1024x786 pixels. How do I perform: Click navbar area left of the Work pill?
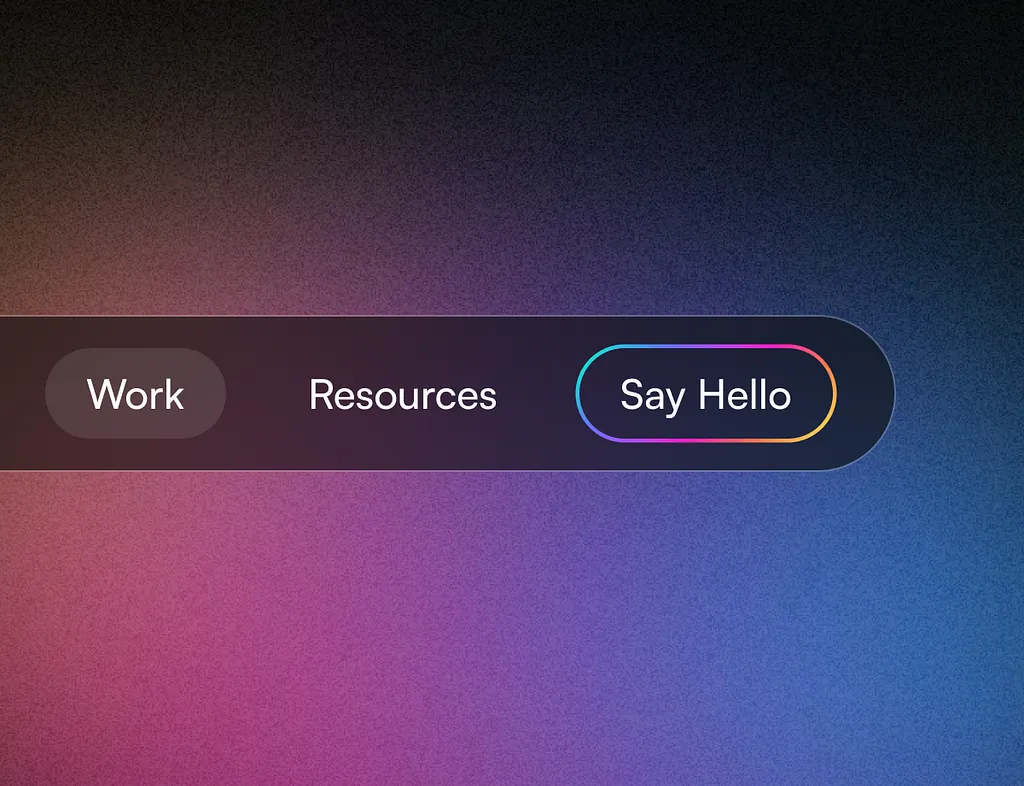tap(22, 394)
